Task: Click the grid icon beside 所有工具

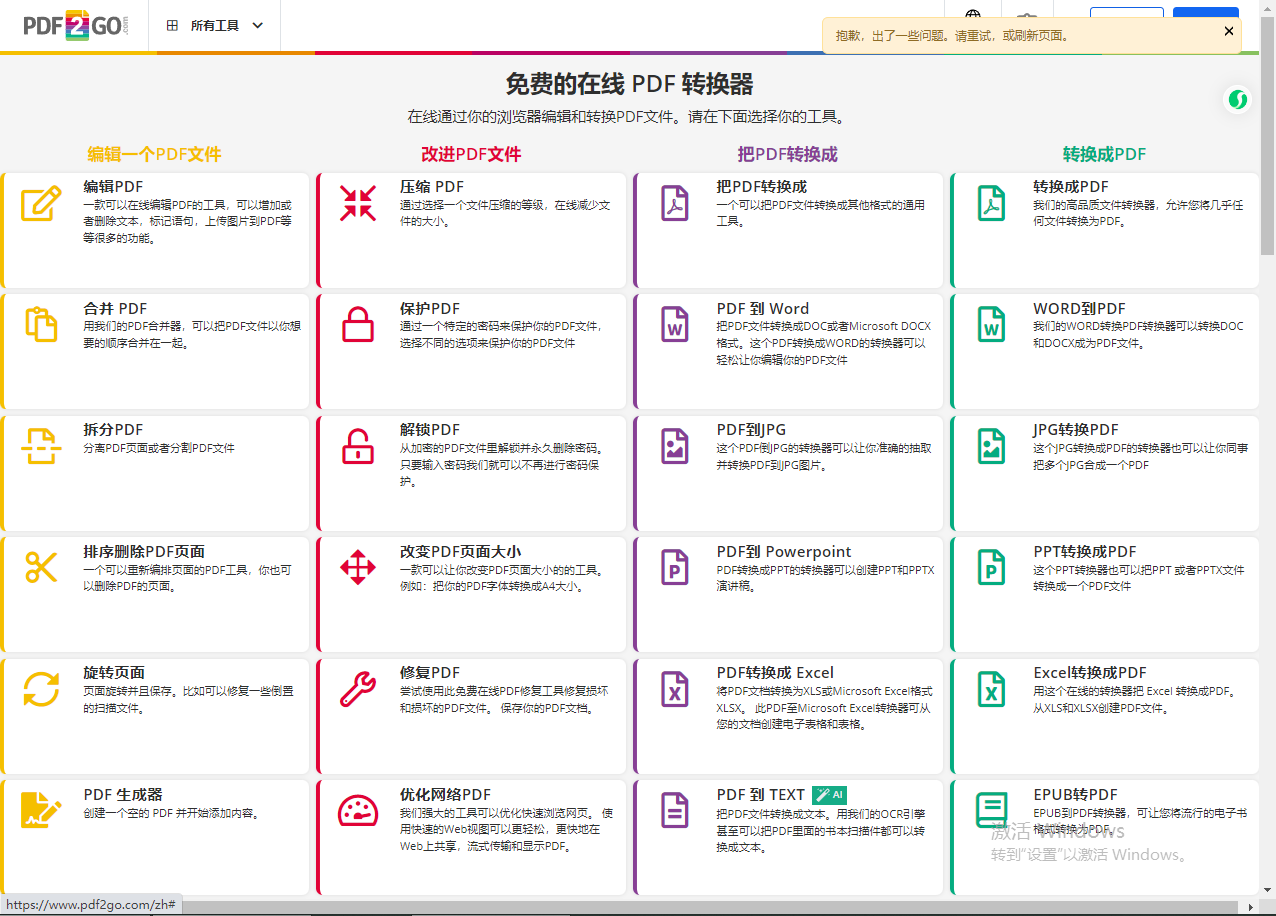Action: (173, 26)
